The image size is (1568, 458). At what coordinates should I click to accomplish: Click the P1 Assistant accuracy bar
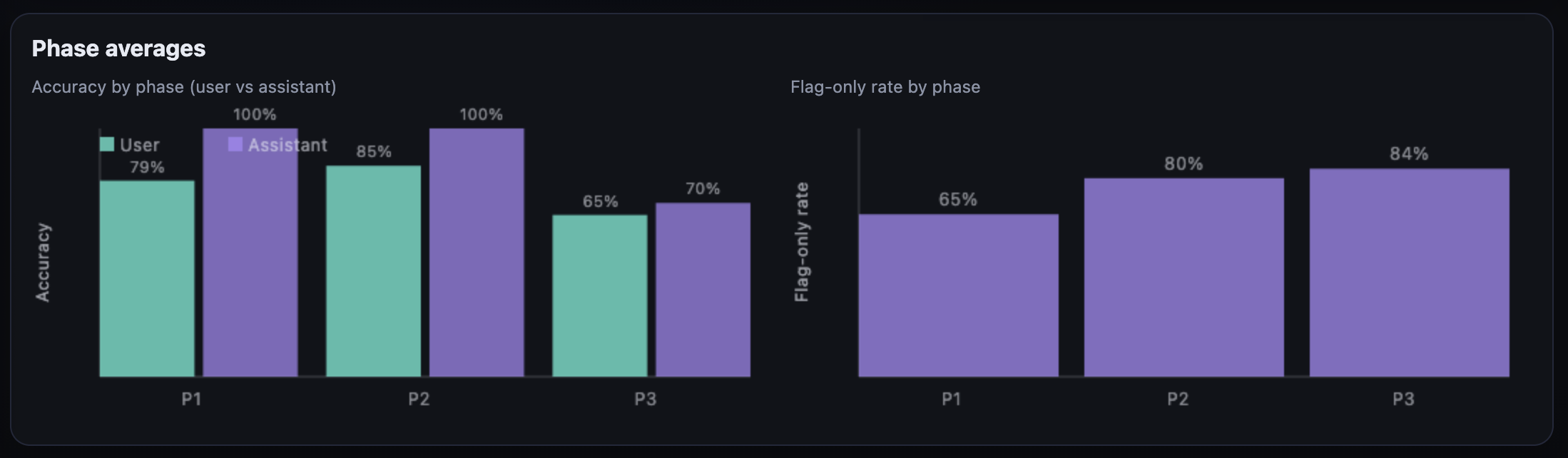coord(250,271)
